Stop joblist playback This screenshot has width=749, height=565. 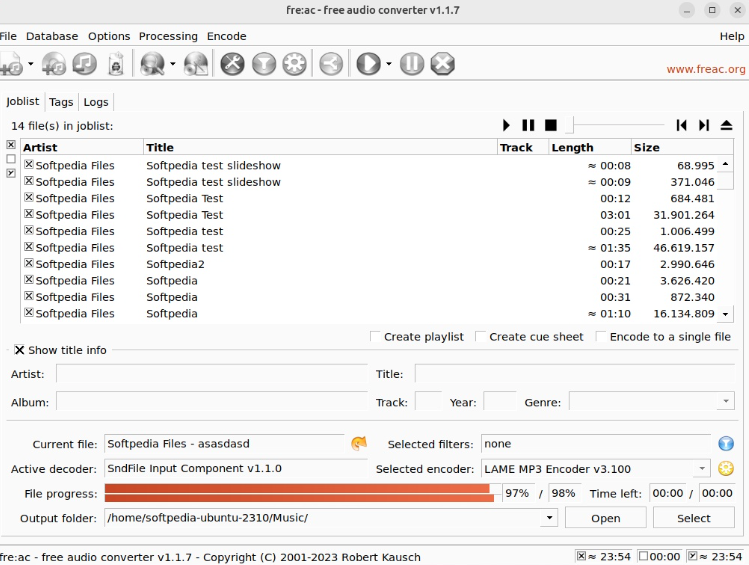coord(551,125)
